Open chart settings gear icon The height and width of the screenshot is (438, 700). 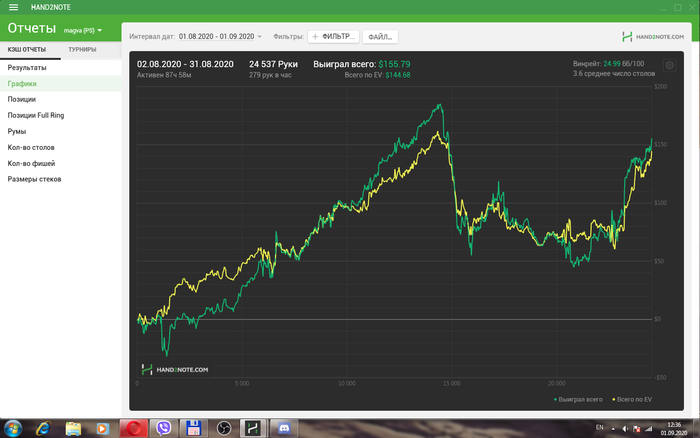[669, 66]
